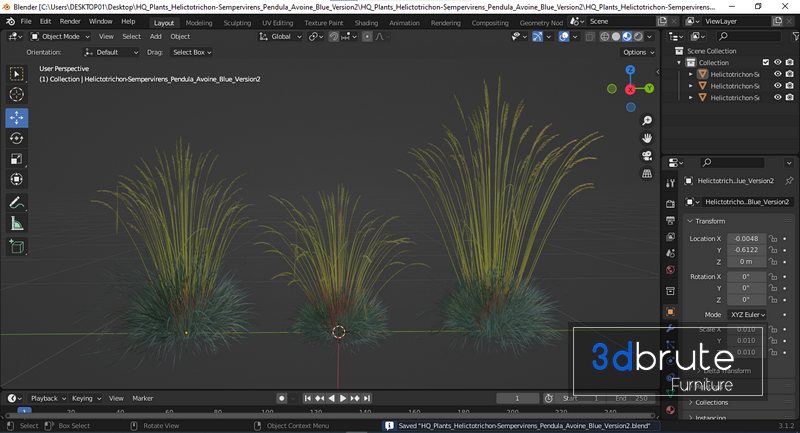
Task: Switch to rendered viewport shading
Action: coord(638,37)
